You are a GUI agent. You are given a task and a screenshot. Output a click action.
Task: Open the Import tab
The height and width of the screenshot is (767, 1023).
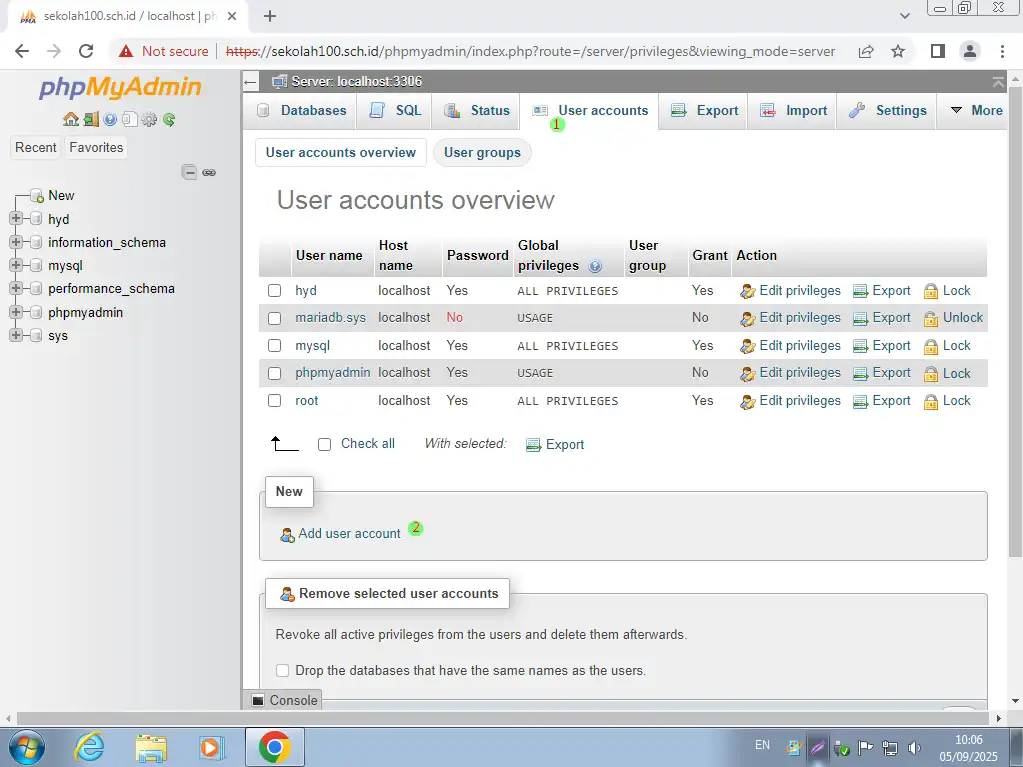(x=794, y=111)
